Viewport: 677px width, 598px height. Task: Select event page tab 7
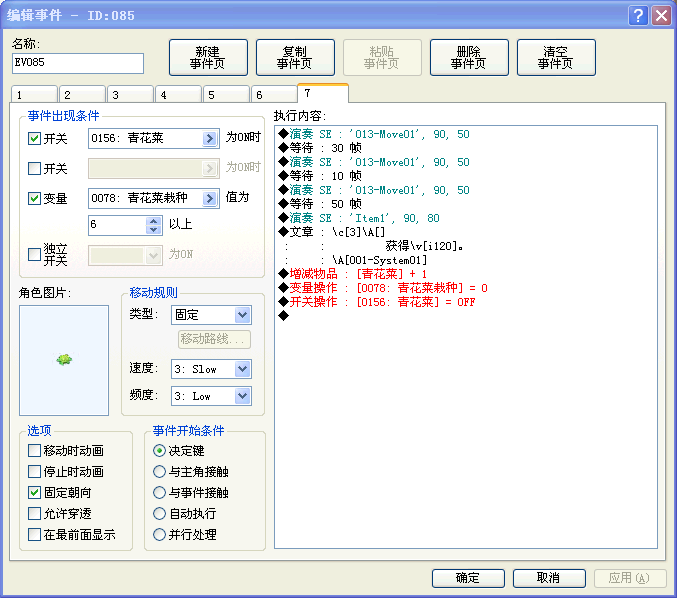323,93
